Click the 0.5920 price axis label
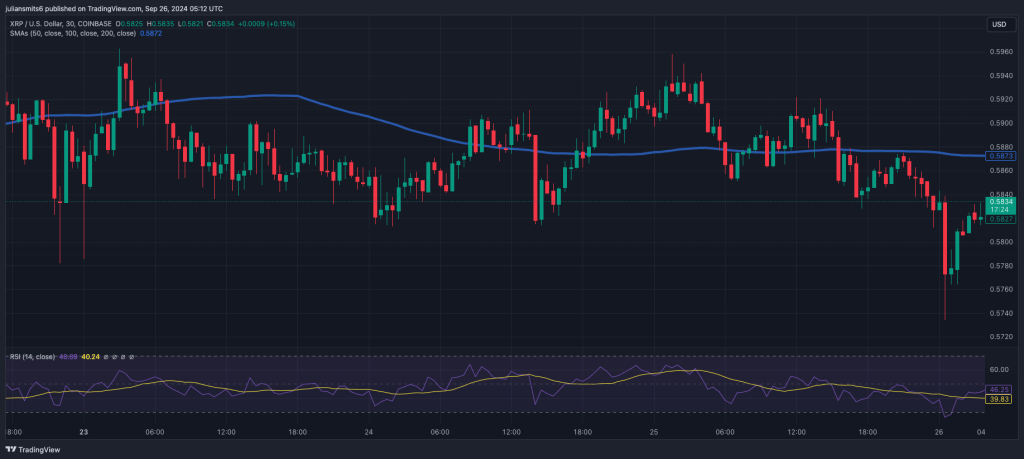Viewport: 1024px width, 459px height. 1002,99
